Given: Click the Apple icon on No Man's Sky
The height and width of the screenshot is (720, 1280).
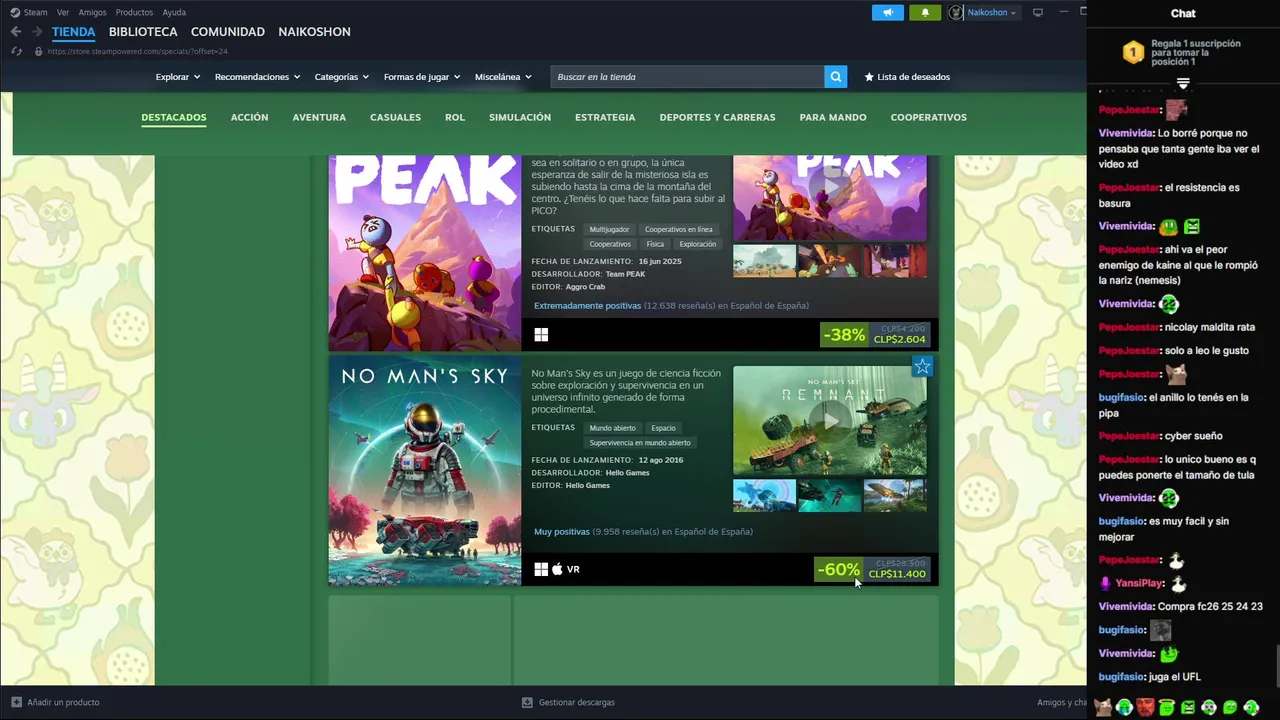Looking at the screenshot, I should click(557, 569).
